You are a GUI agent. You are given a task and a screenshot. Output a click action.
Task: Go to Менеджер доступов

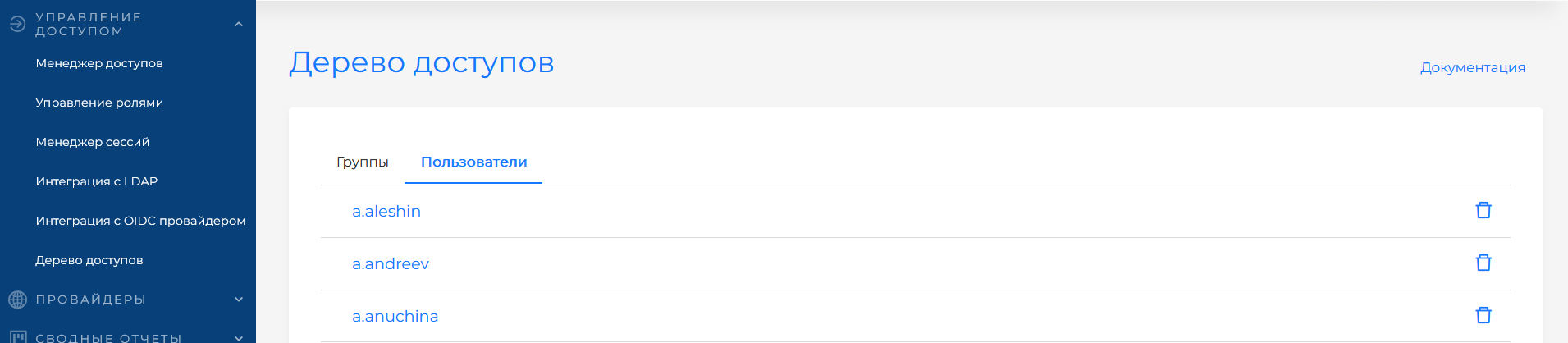coord(99,63)
